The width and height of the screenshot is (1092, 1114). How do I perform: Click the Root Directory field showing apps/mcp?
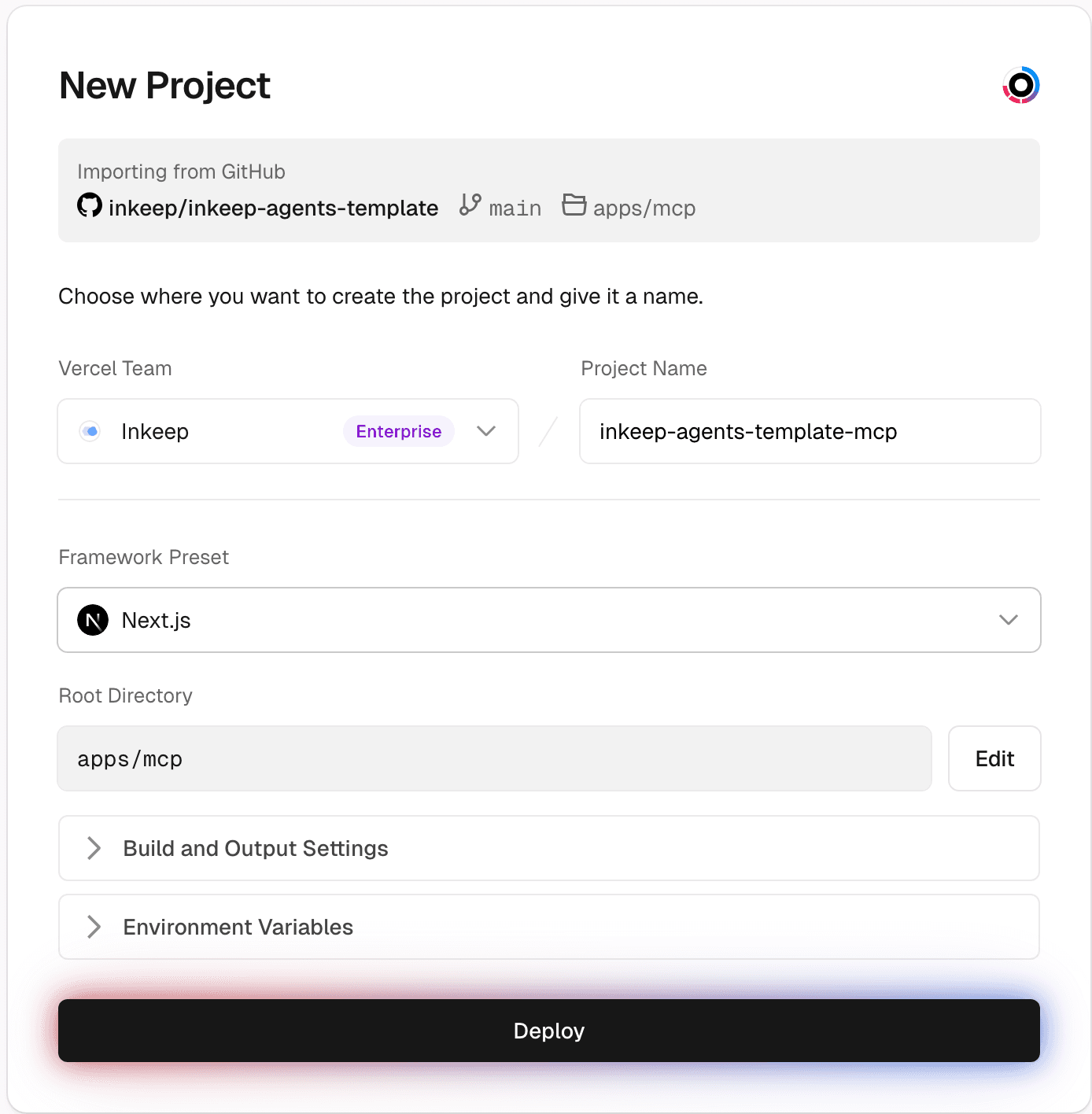pos(494,758)
